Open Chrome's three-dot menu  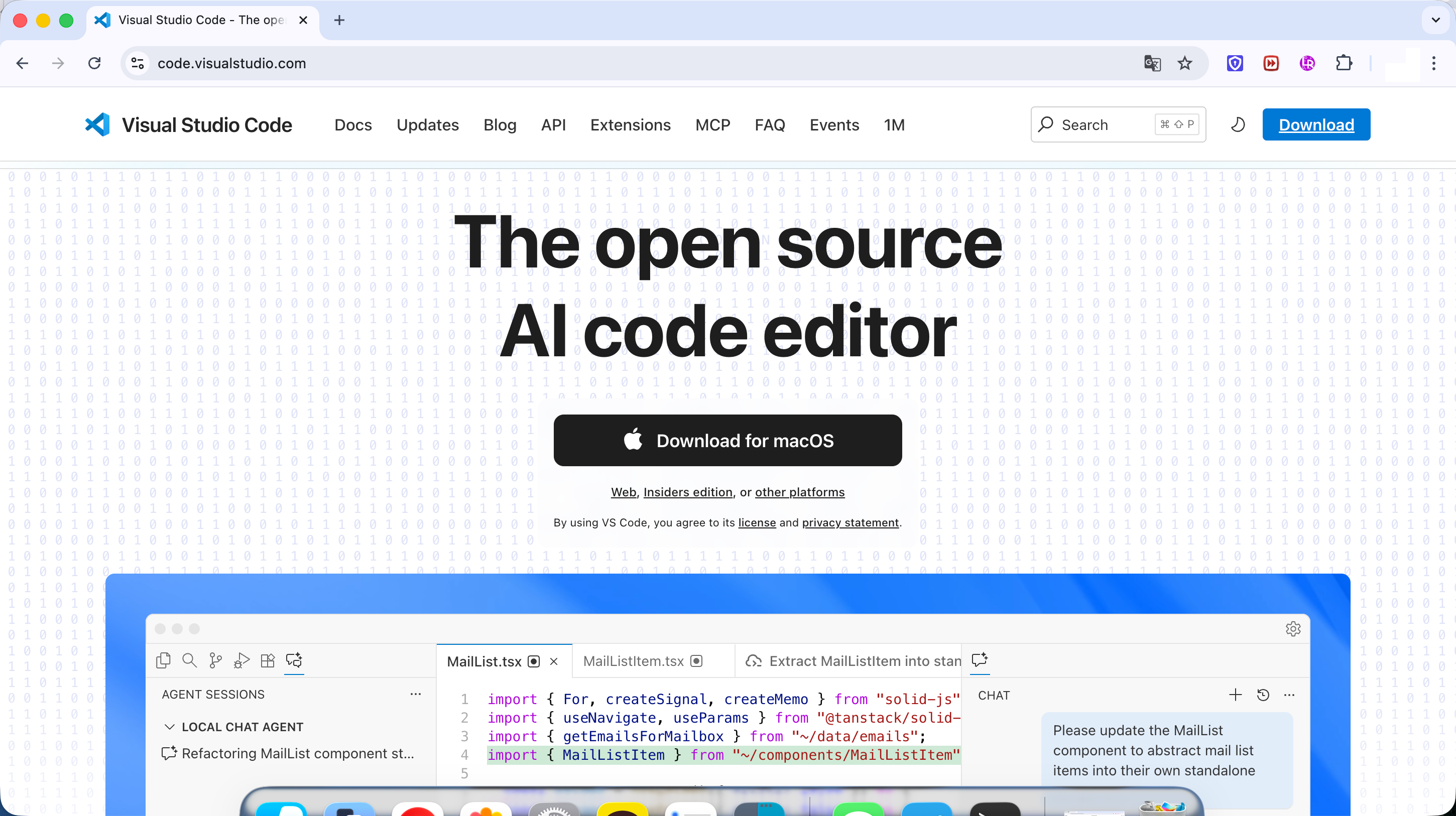1434,63
